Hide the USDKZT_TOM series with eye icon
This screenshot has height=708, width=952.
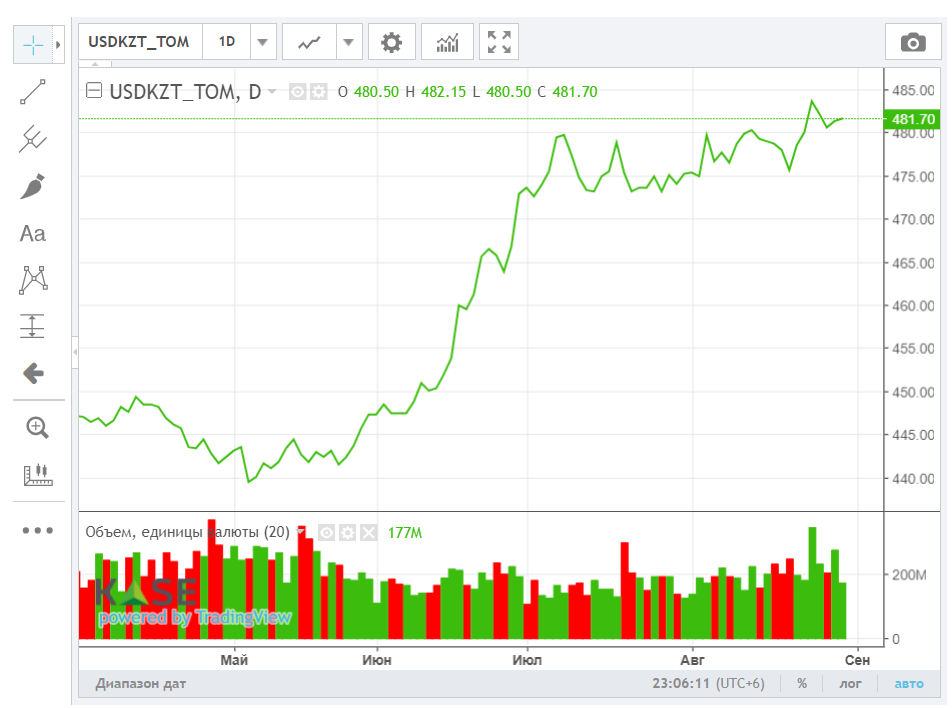pos(298,92)
